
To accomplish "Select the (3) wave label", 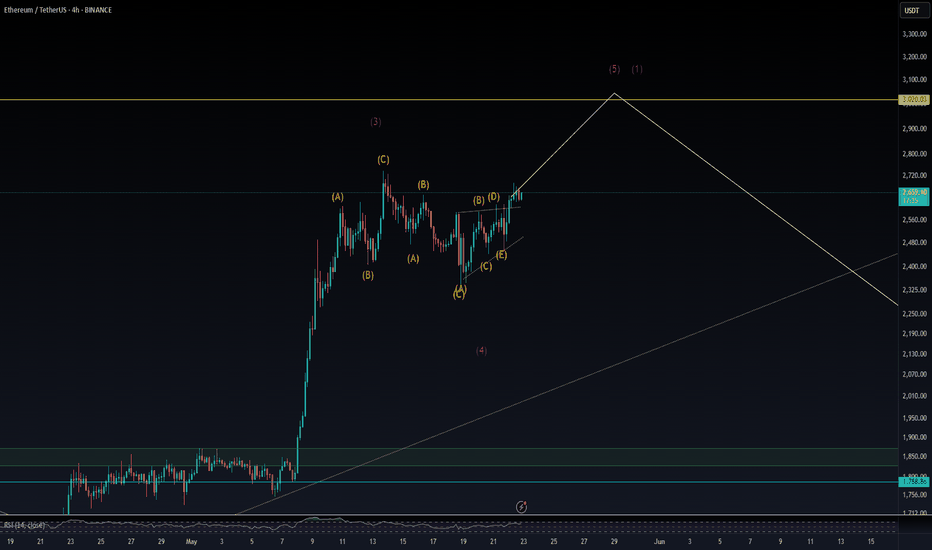I will pyautogui.click(x=376, y=122).
